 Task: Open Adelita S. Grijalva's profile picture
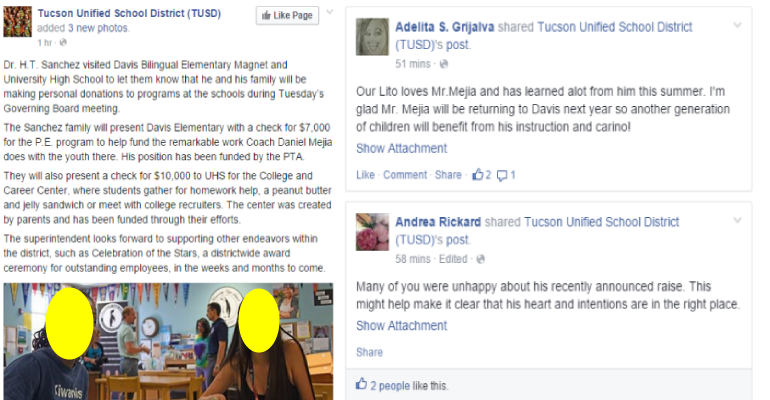pyautogui.click(x=372, y=36)
